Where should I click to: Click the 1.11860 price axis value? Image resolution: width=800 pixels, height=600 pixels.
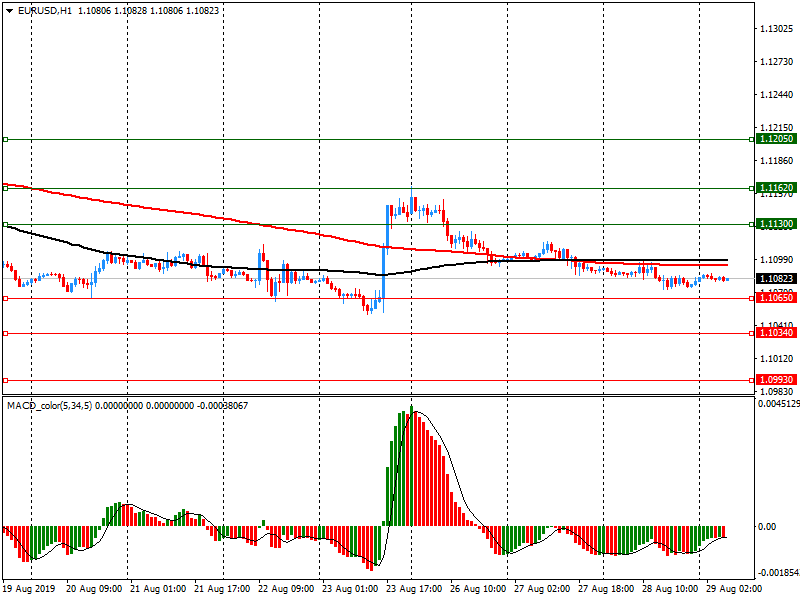[777, 161]
